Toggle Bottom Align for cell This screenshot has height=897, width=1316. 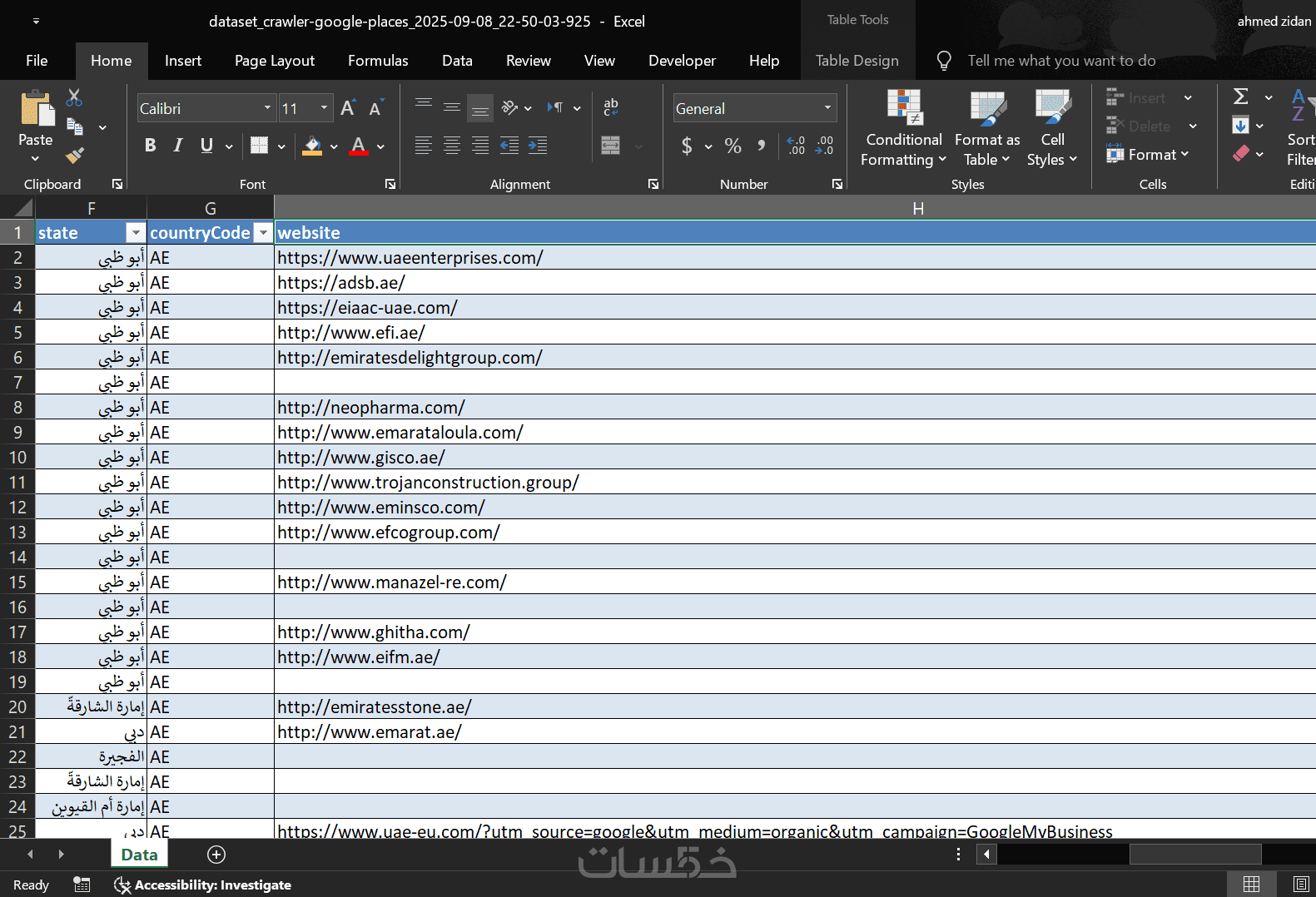click(480, 107)
